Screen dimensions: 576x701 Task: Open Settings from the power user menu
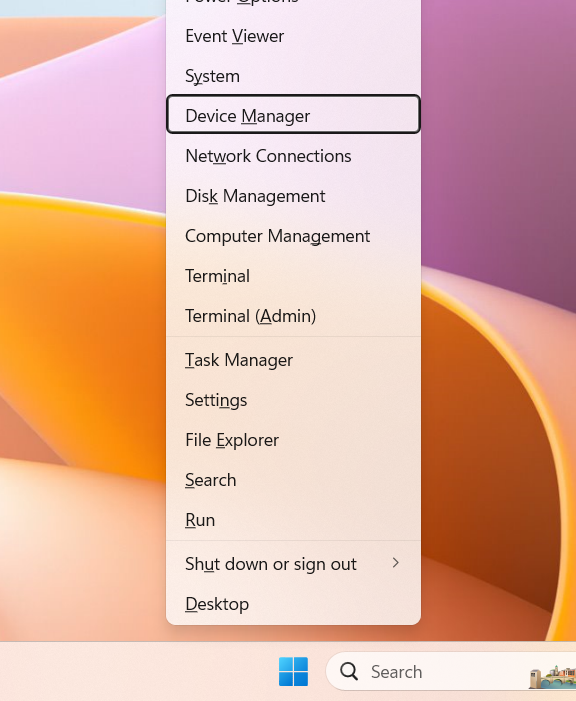293,400
